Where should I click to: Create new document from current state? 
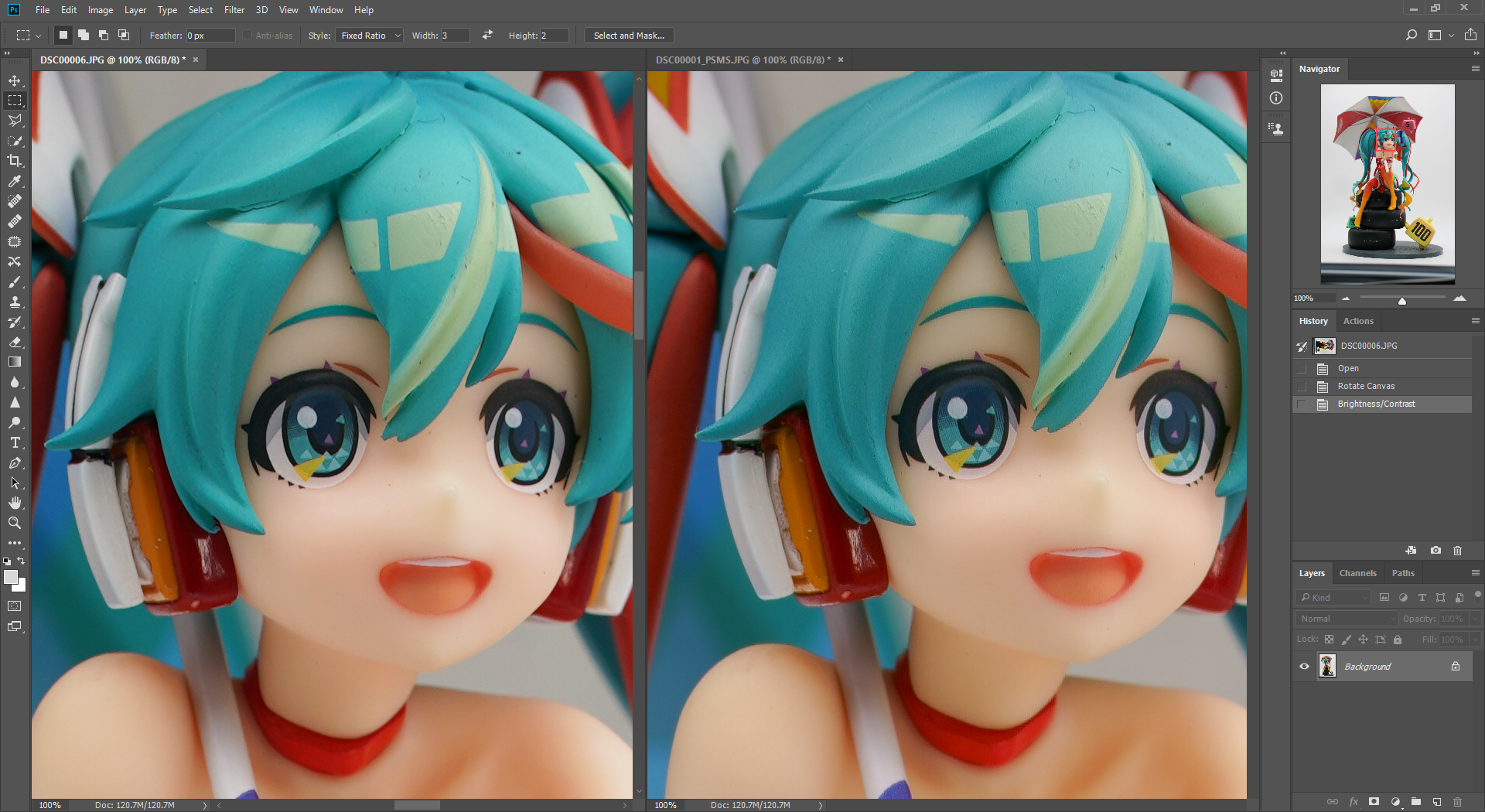1412,551
